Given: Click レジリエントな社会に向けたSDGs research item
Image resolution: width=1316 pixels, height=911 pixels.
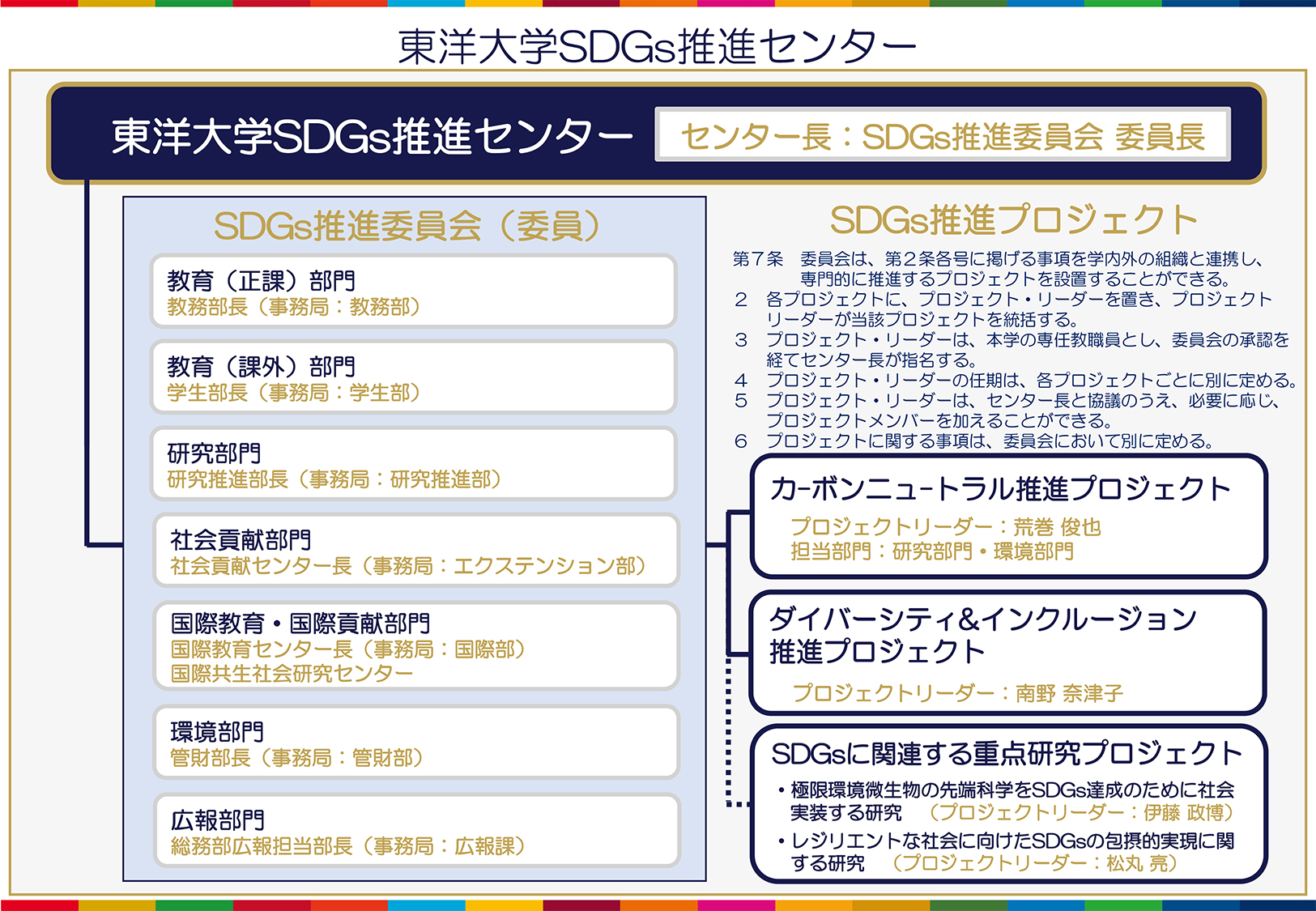Looking at the screenshot, I should (x=1007, y=852).
